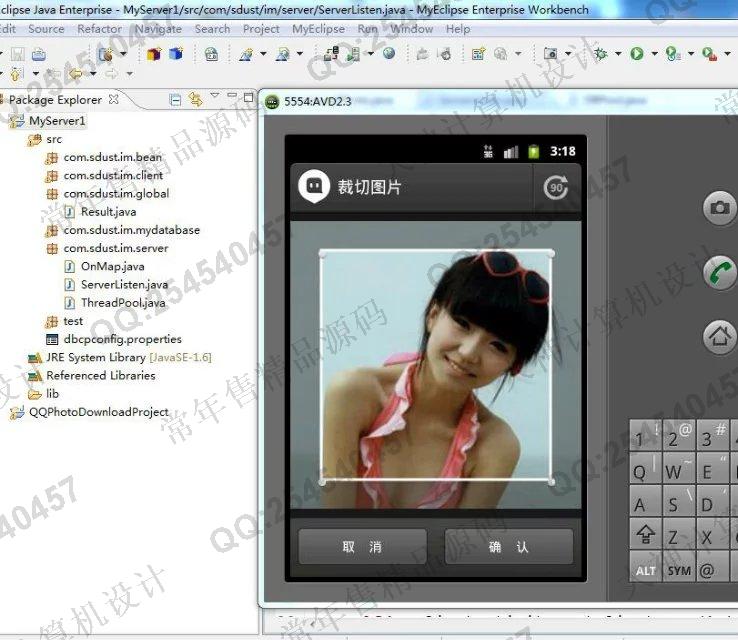Open dropdown beside the Run Last Tool icon
Viewport: 738px width, 640px height.
[691, 54]
